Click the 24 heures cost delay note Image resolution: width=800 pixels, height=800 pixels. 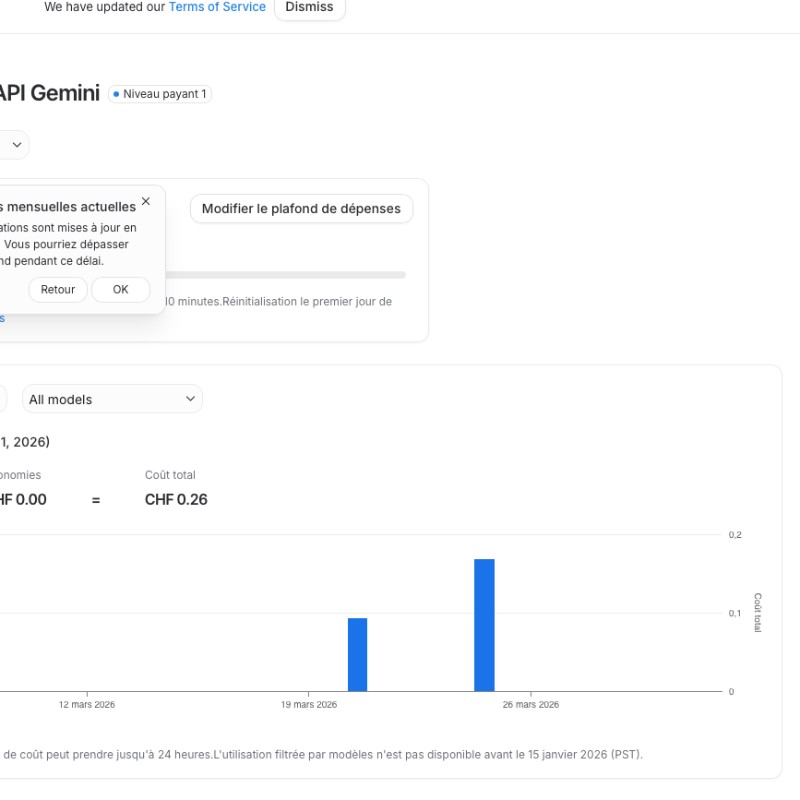point(323,755)
